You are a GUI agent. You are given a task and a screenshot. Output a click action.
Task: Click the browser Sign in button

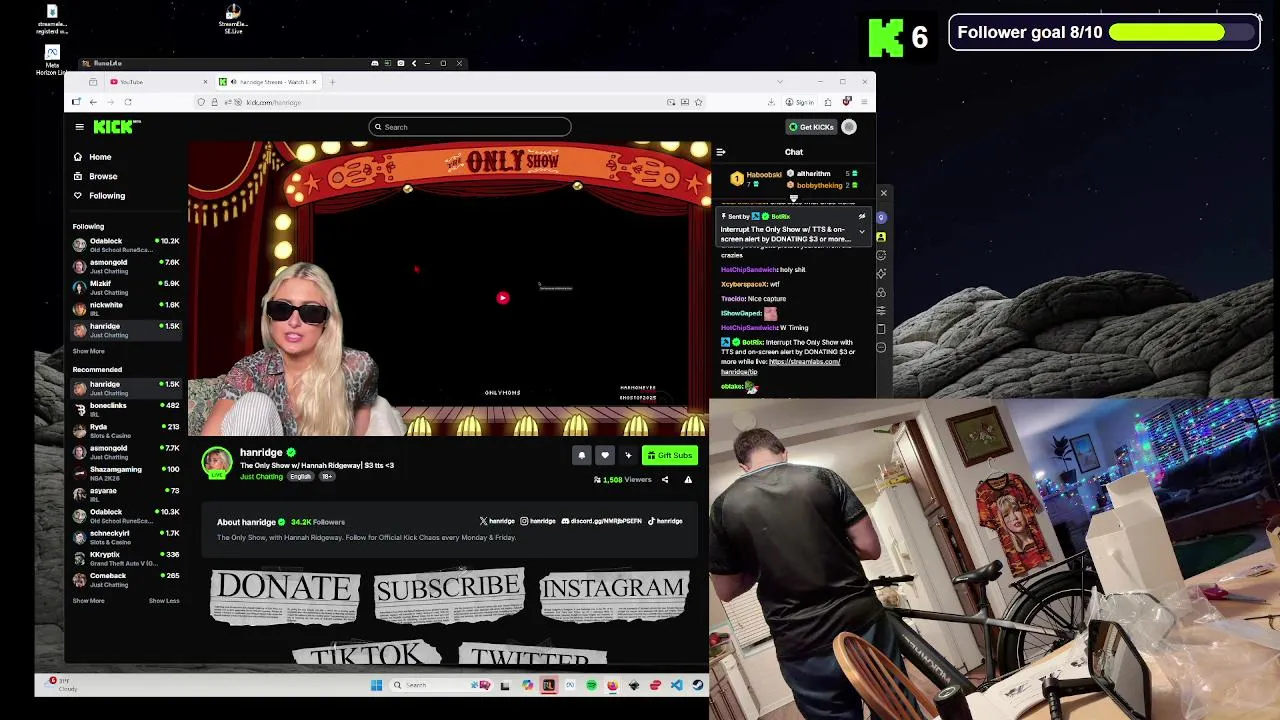(800, 102)
